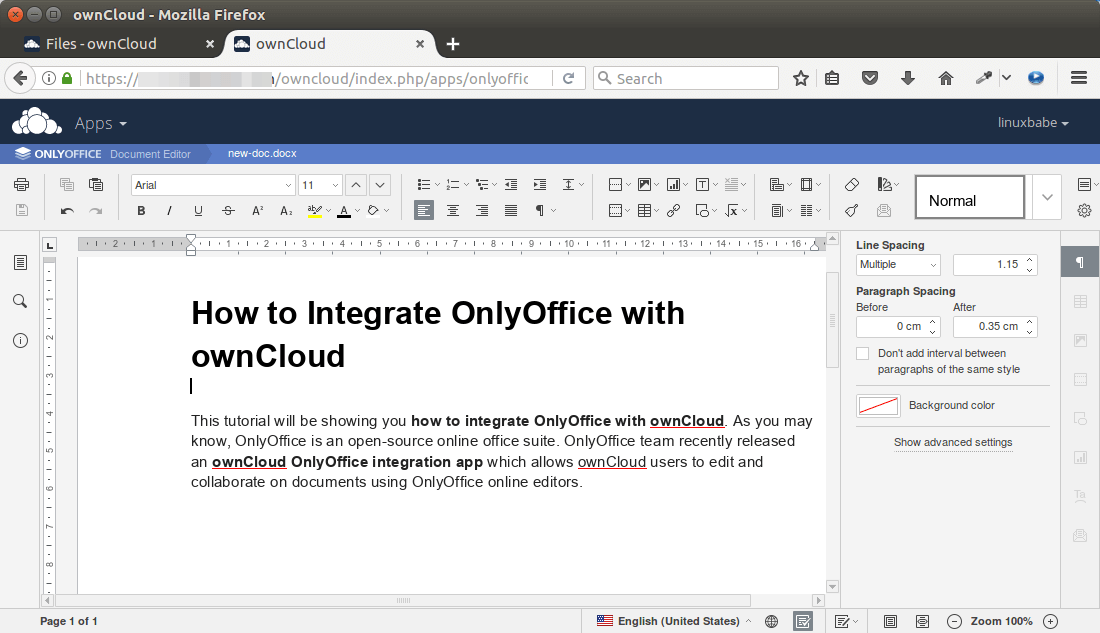This screenshot has height=633, width=1100.
Task: Open advanced settings gear icon
Action: click(1084, 211)
